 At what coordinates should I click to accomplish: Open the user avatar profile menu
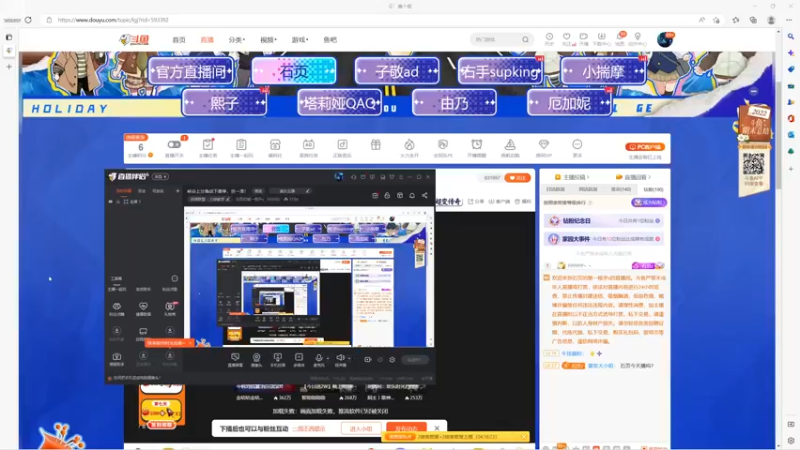(665, 39)
